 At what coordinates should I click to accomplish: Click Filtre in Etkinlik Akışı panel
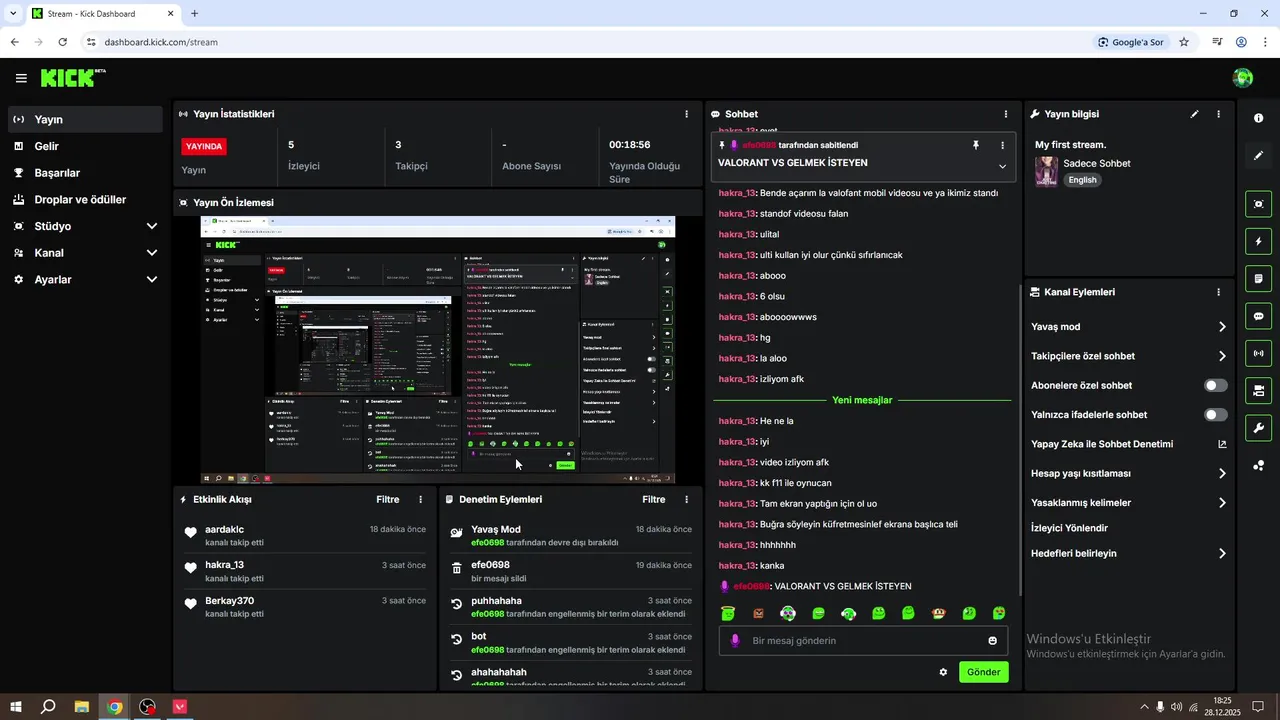[x=388, y=499]
